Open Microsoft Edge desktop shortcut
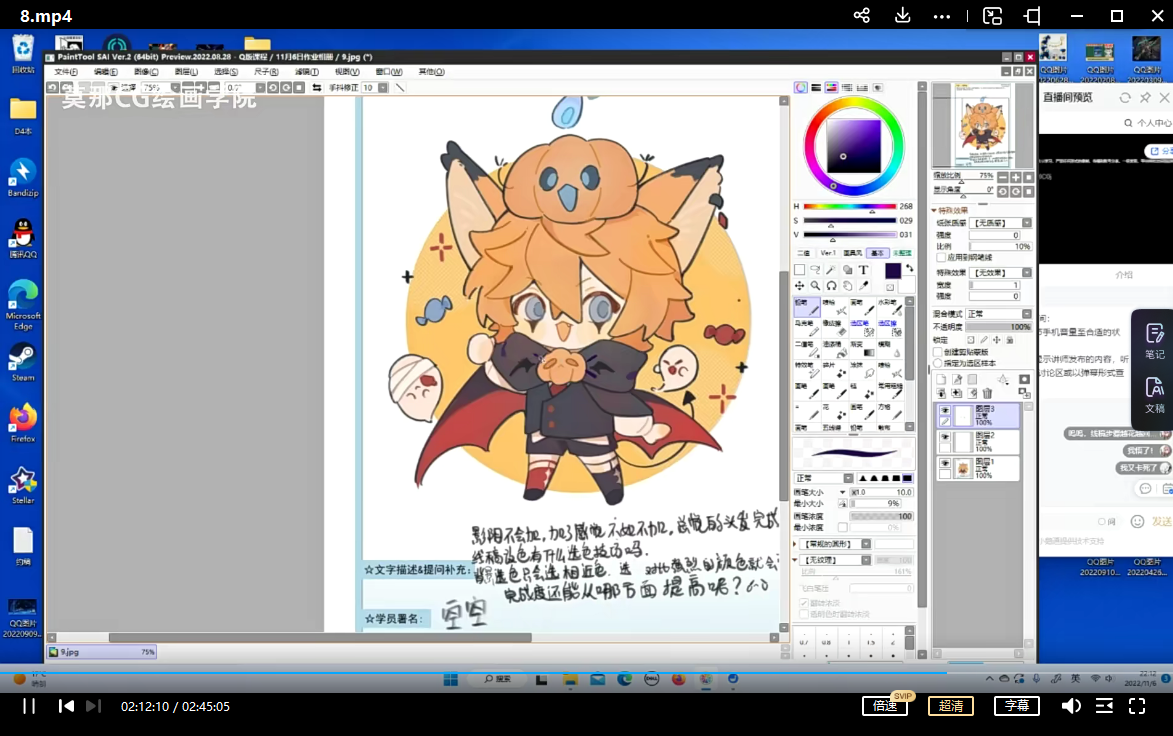The width and height of the screenshot is (1173, 736). 22,305
